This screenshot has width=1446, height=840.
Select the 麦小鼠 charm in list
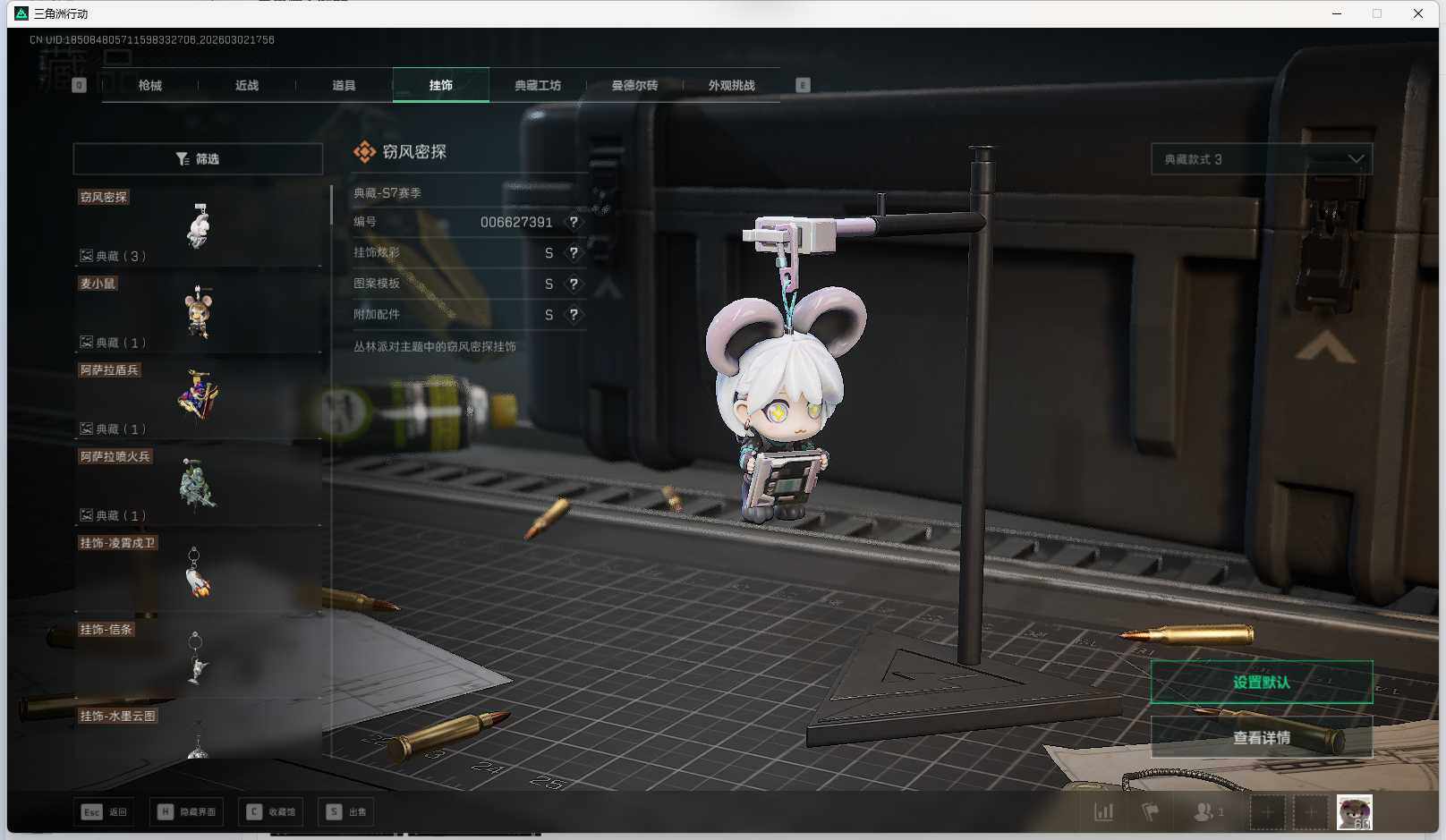point(198,312)
